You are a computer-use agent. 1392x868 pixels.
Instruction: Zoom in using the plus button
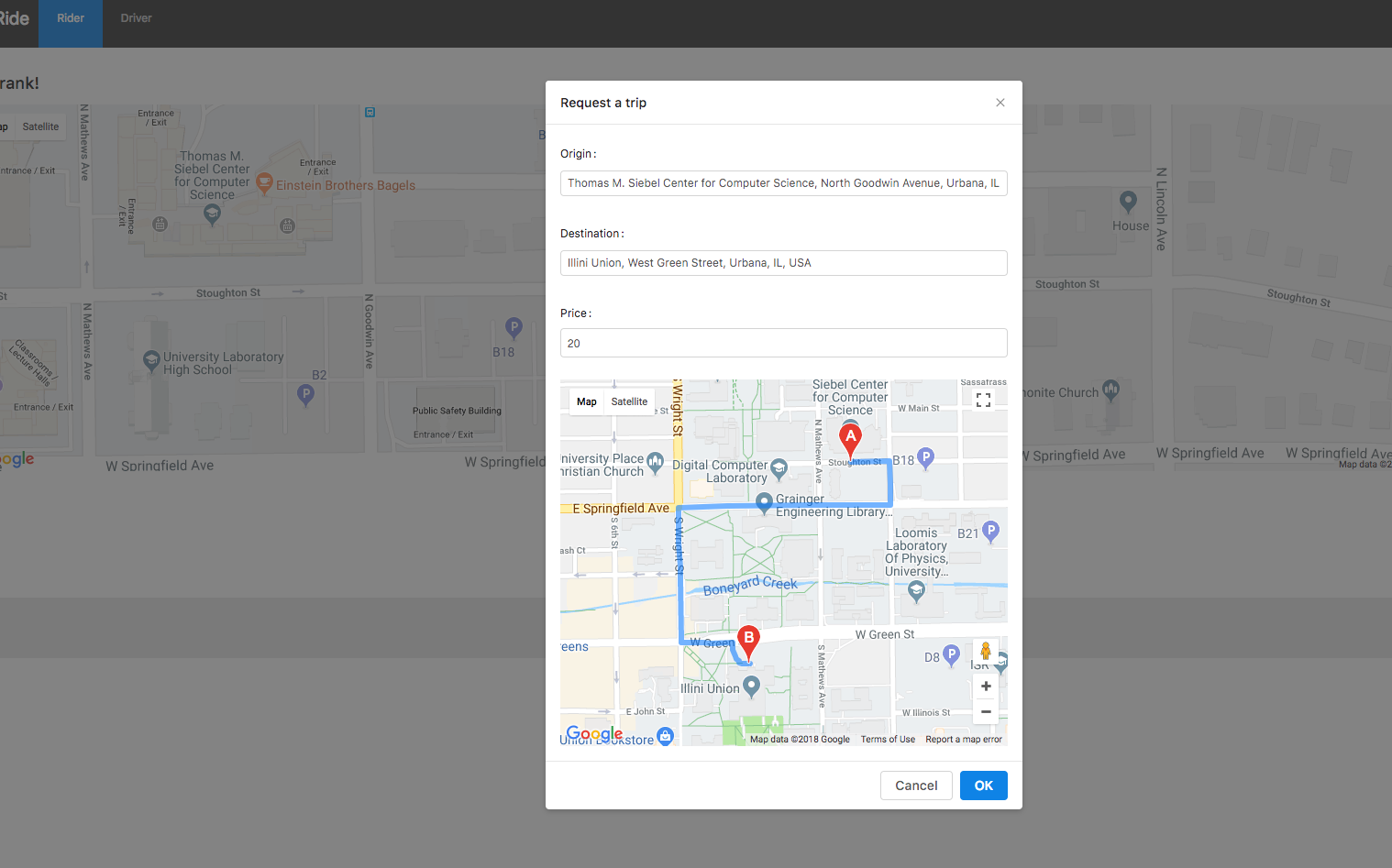tap(986, 686)
